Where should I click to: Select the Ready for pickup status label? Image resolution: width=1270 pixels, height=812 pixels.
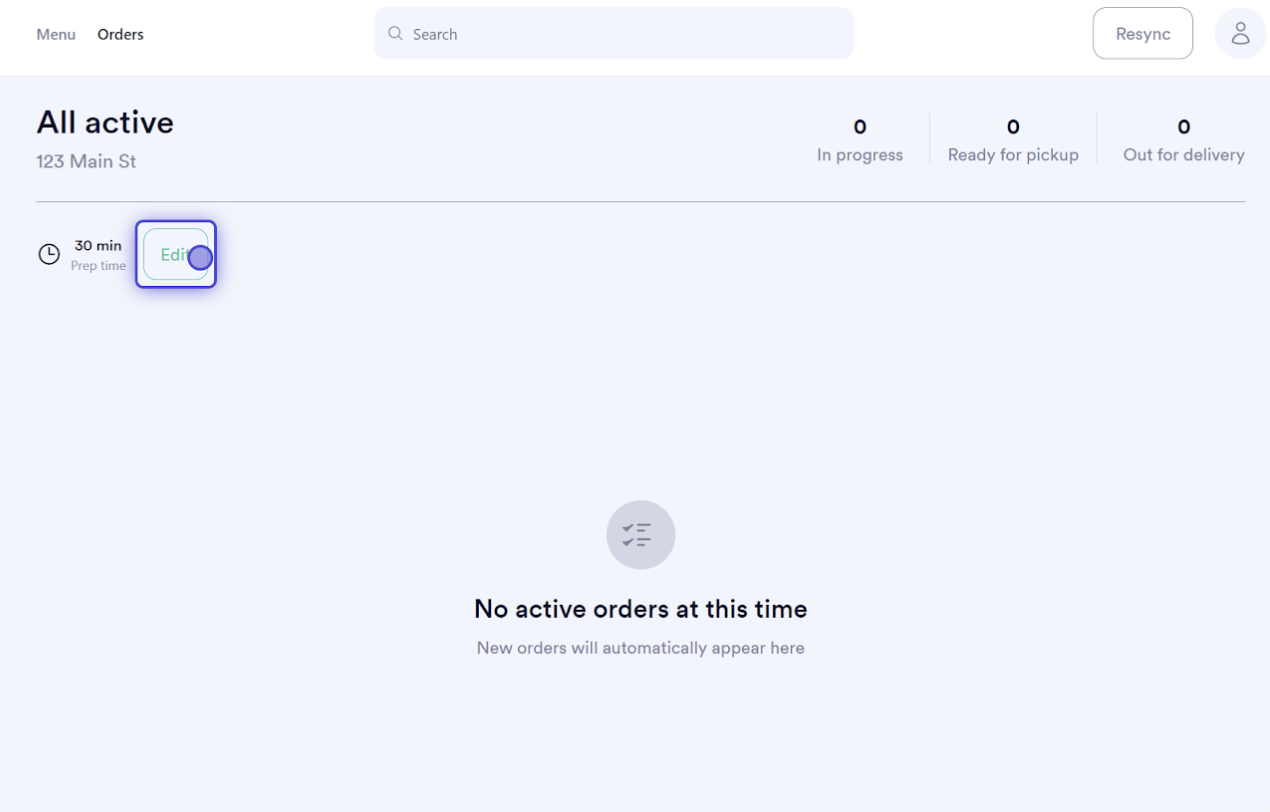coord(1013,155)
